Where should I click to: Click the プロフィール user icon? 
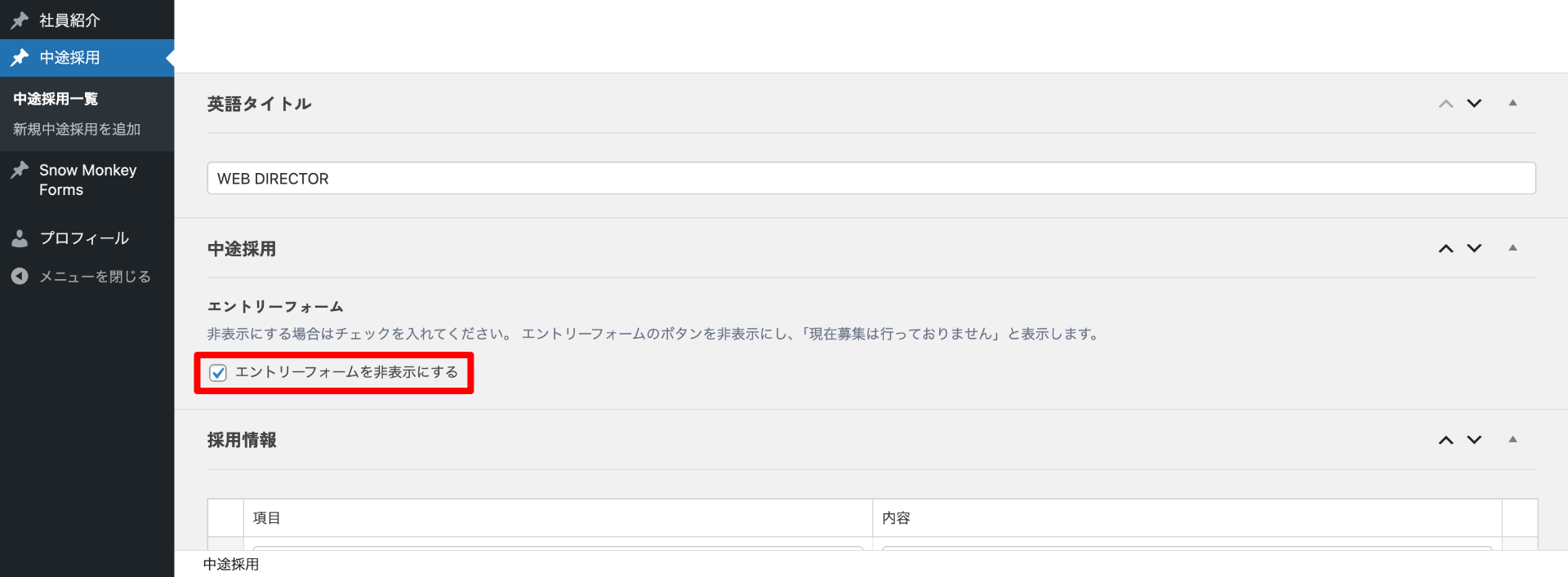pos(20,238)
